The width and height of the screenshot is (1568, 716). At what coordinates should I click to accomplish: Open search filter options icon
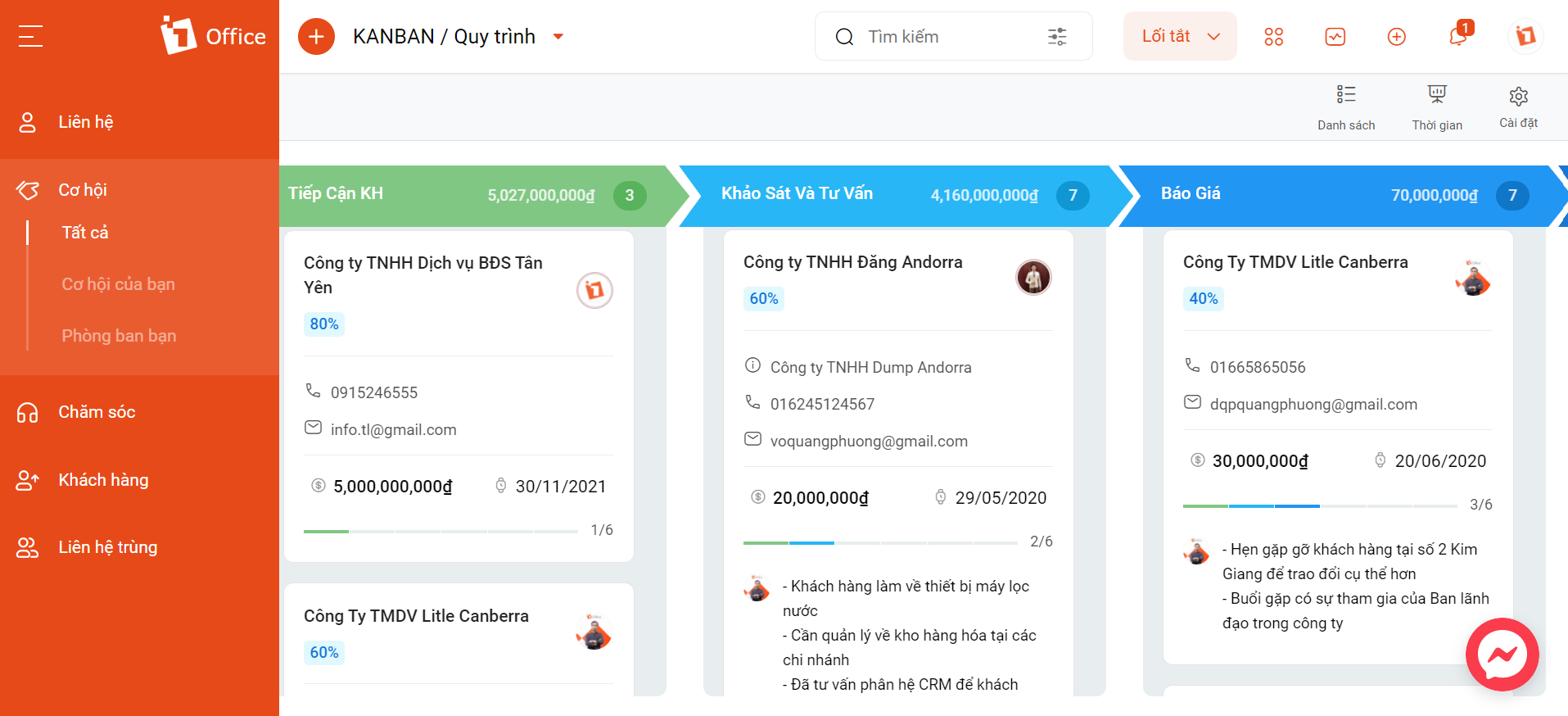tap(1057, 36)
